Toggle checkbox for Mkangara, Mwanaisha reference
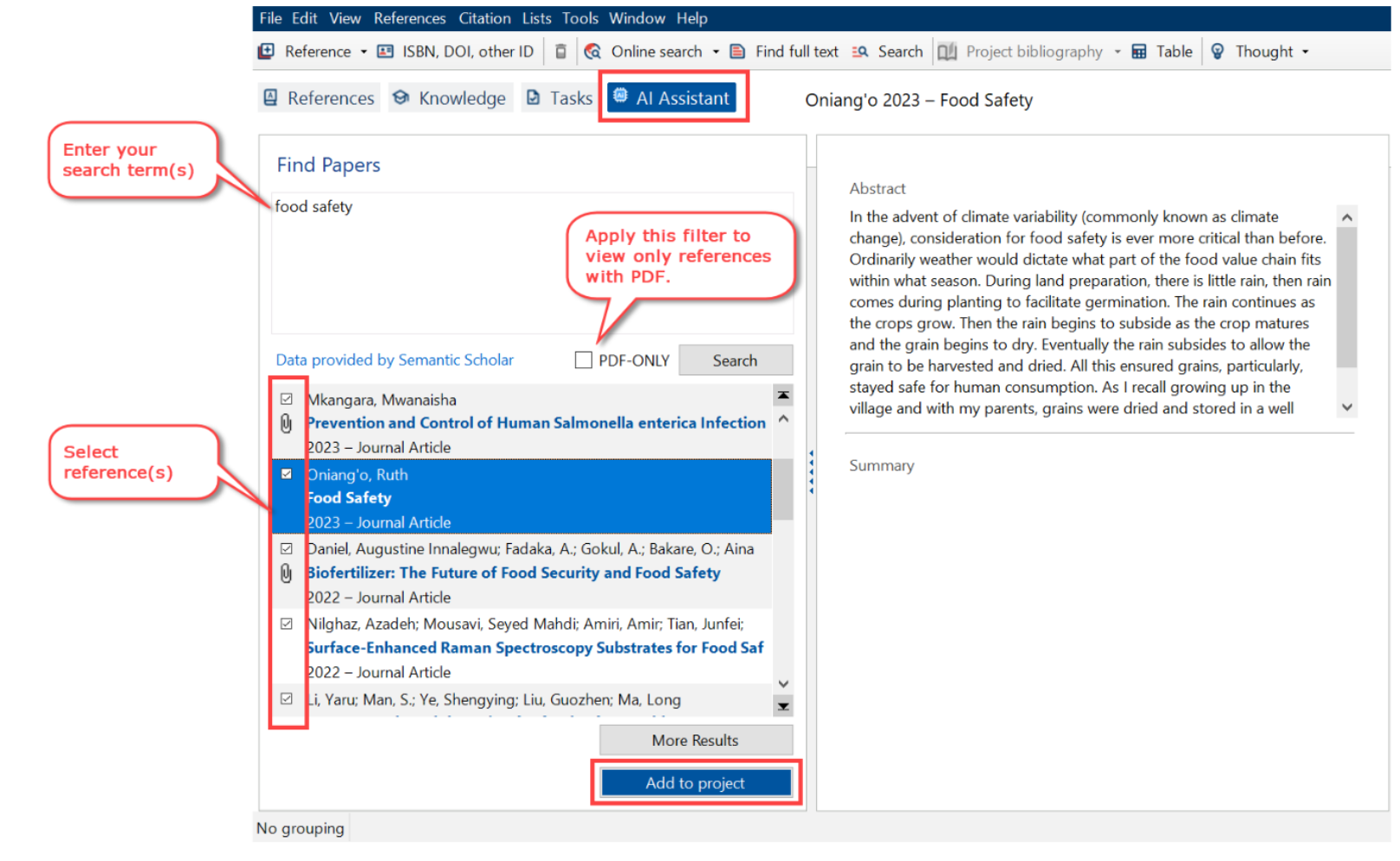Image resolution: width=1400 pixels, height=861 pixels. coord(287,399)
